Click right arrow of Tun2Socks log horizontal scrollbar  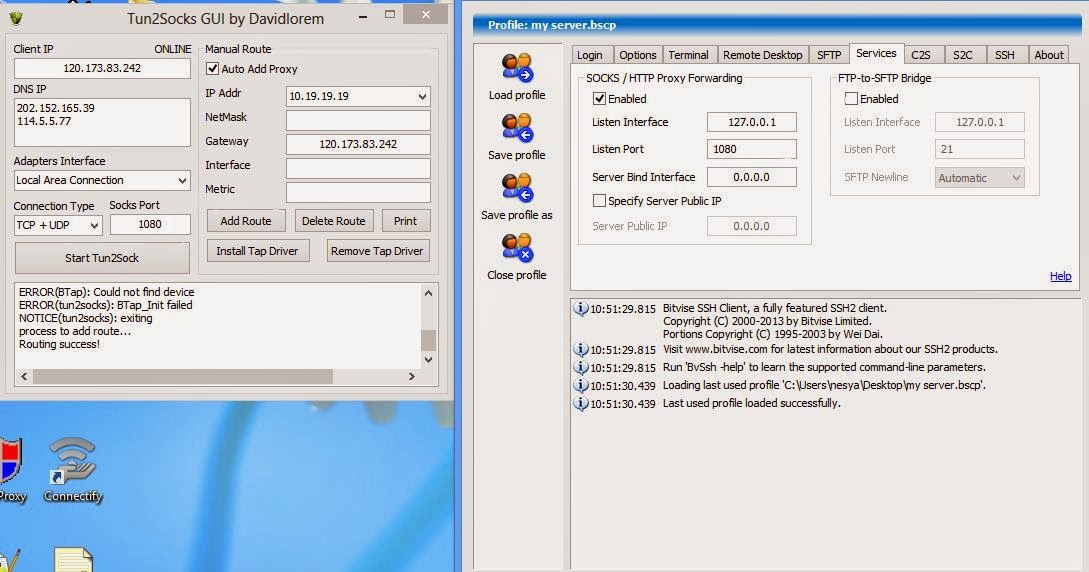[412, 376]
